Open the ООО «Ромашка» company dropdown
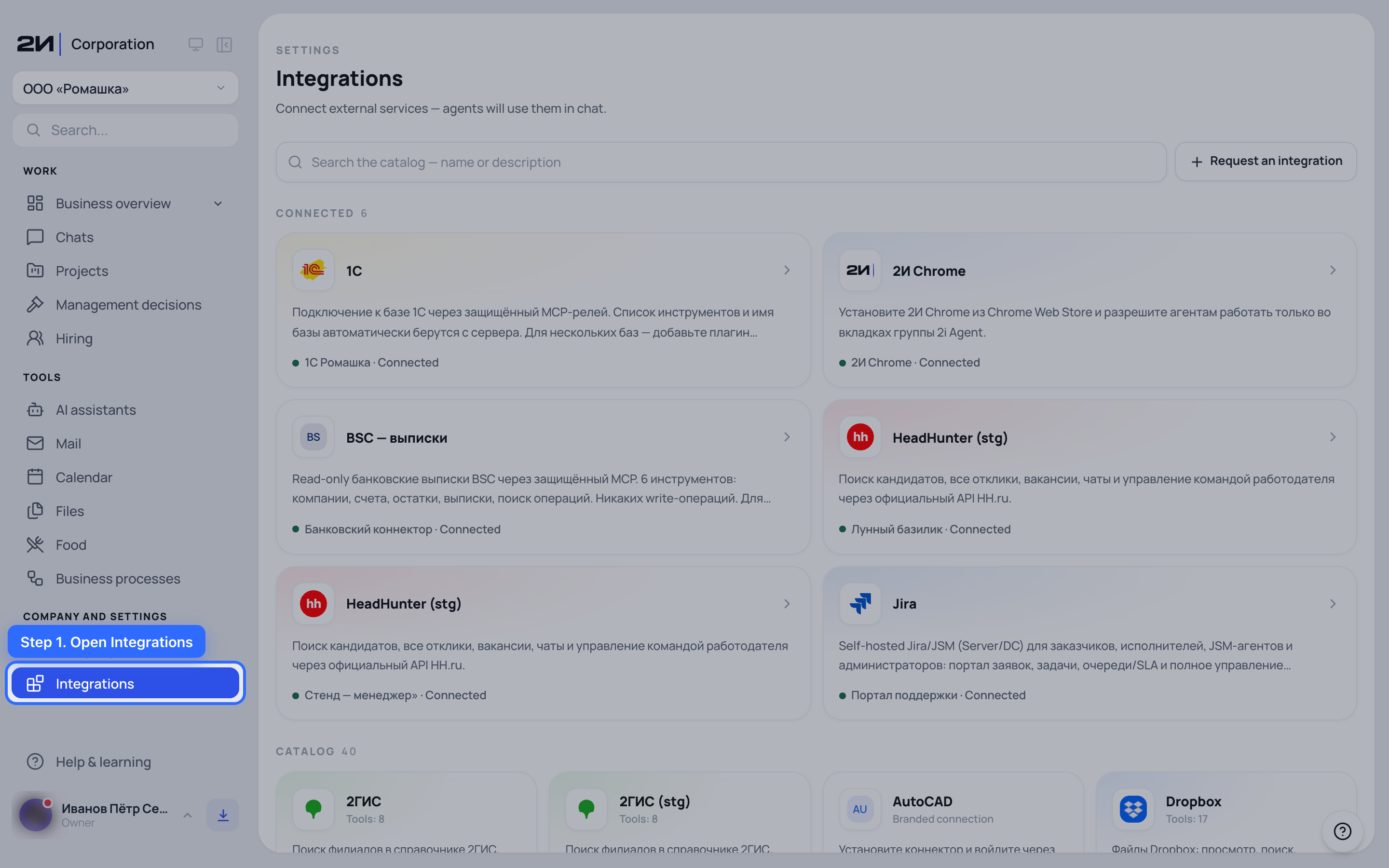1389x868 pixels. 125,88
